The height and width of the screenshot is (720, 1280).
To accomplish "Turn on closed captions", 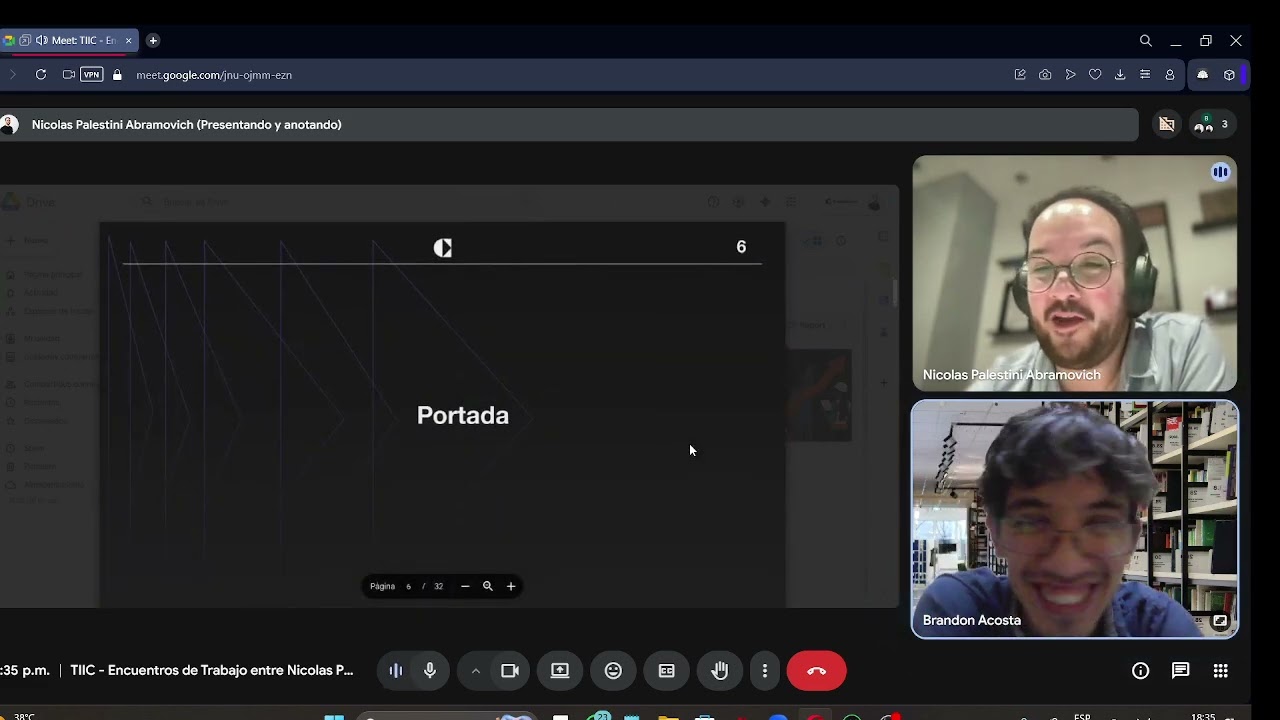I will [x=667, y=671].
